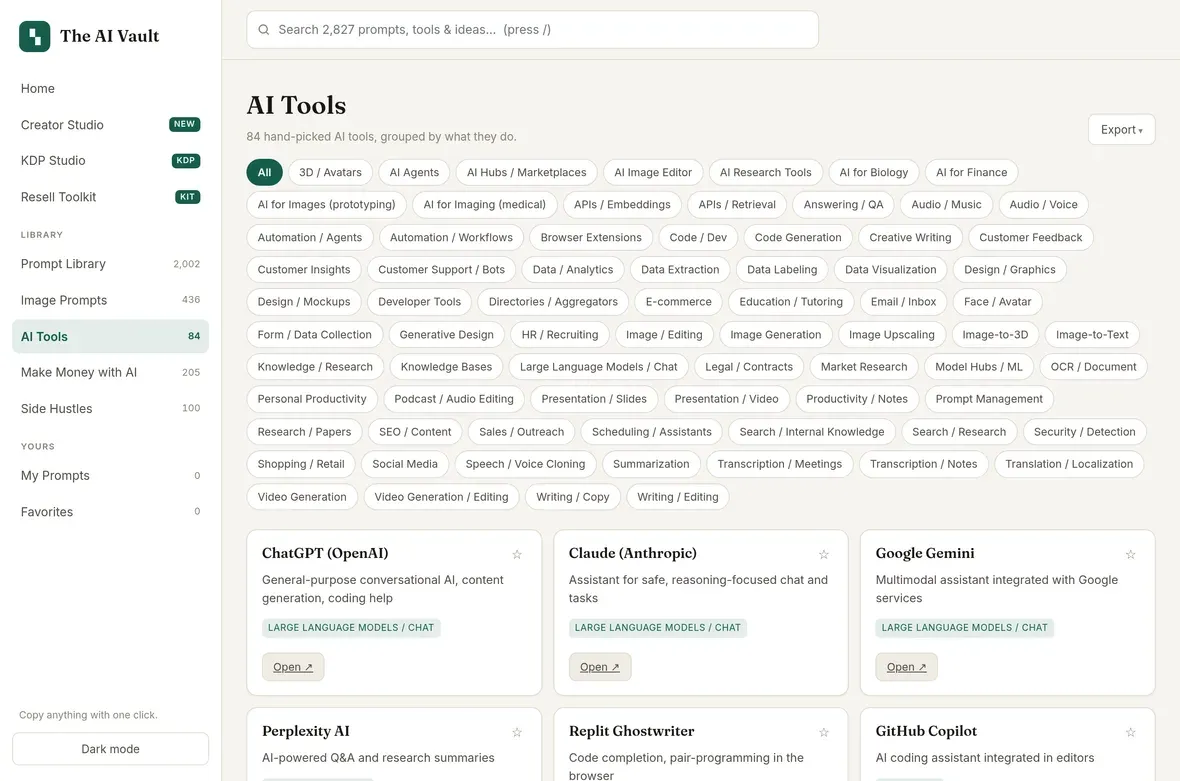The height and width of the screenshot is (781, 1180).
Task: Choose the Speech / Voice Cloning filter
Action: click(x=525, y=464)
